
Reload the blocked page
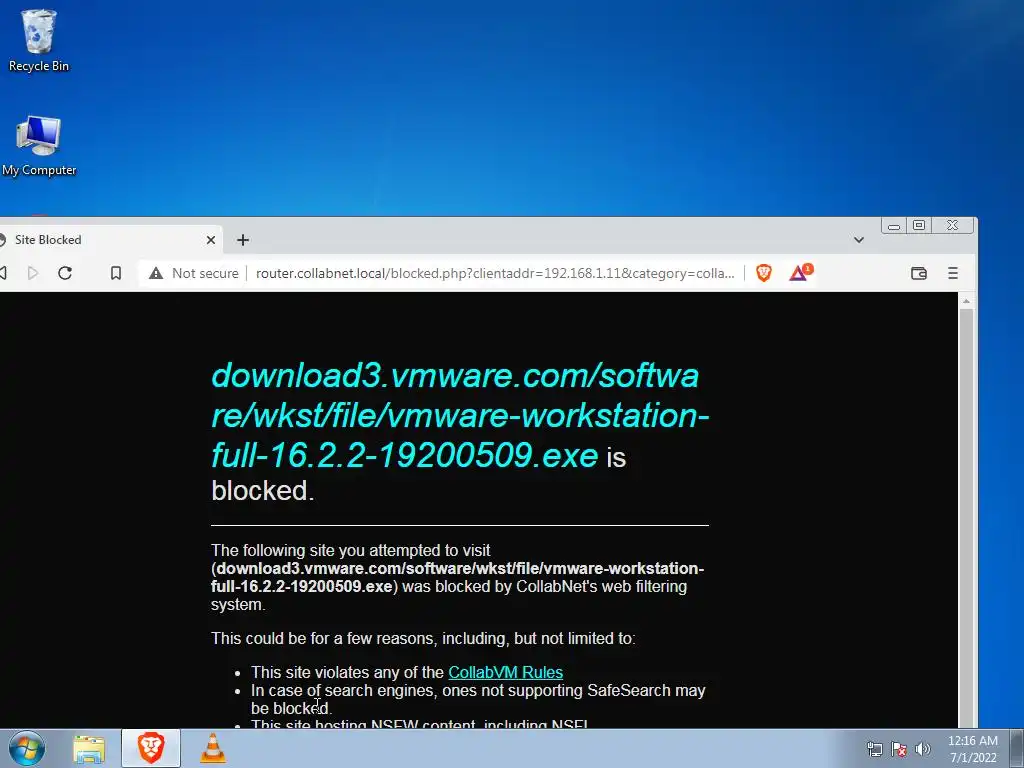point(65,273)
